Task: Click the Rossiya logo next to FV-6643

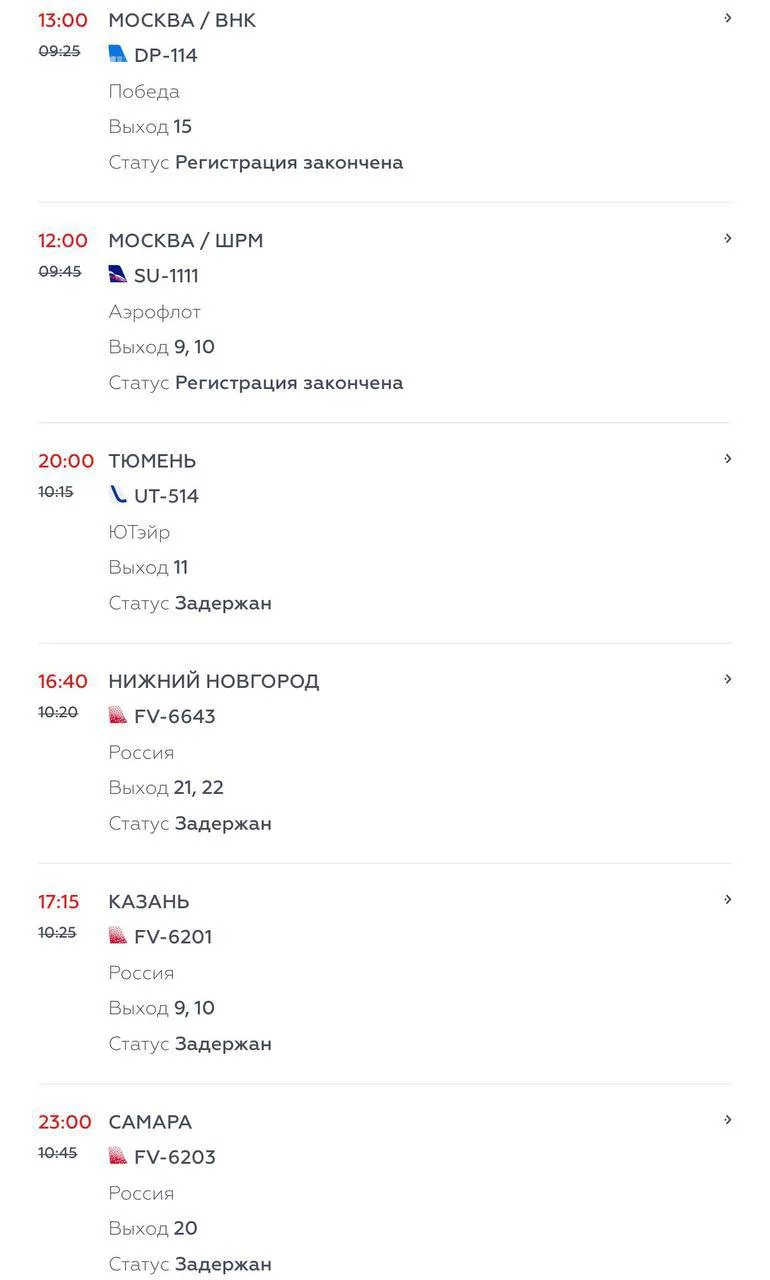Action: tap(118, 715)
